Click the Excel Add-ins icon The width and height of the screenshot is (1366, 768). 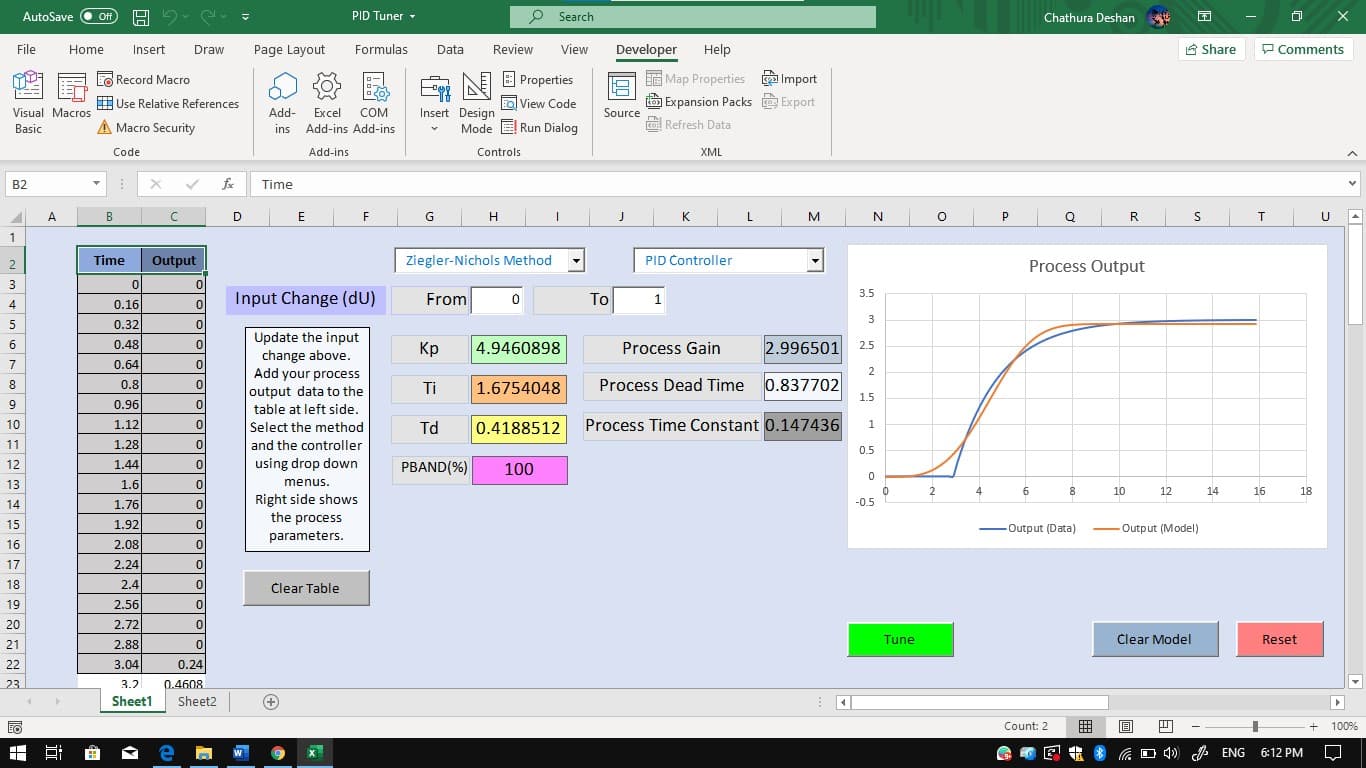(327, 103)
